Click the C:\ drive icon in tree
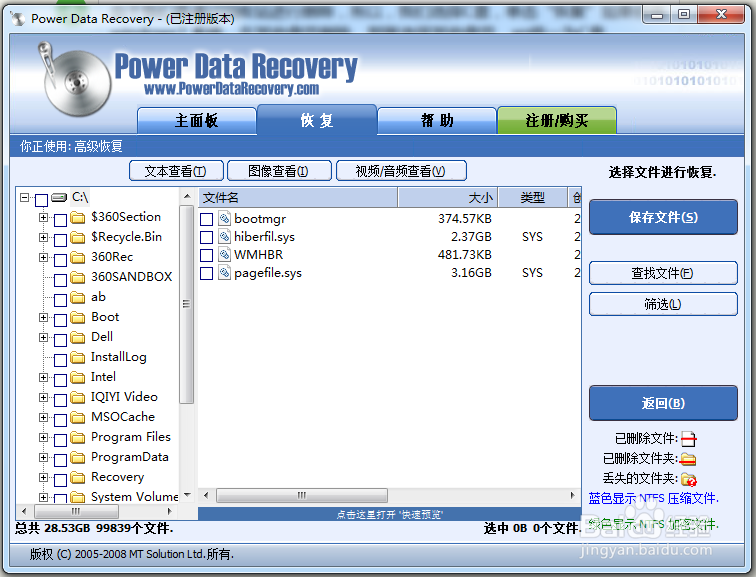This screenshot has width=756, height=577. (x=59, y=197)
